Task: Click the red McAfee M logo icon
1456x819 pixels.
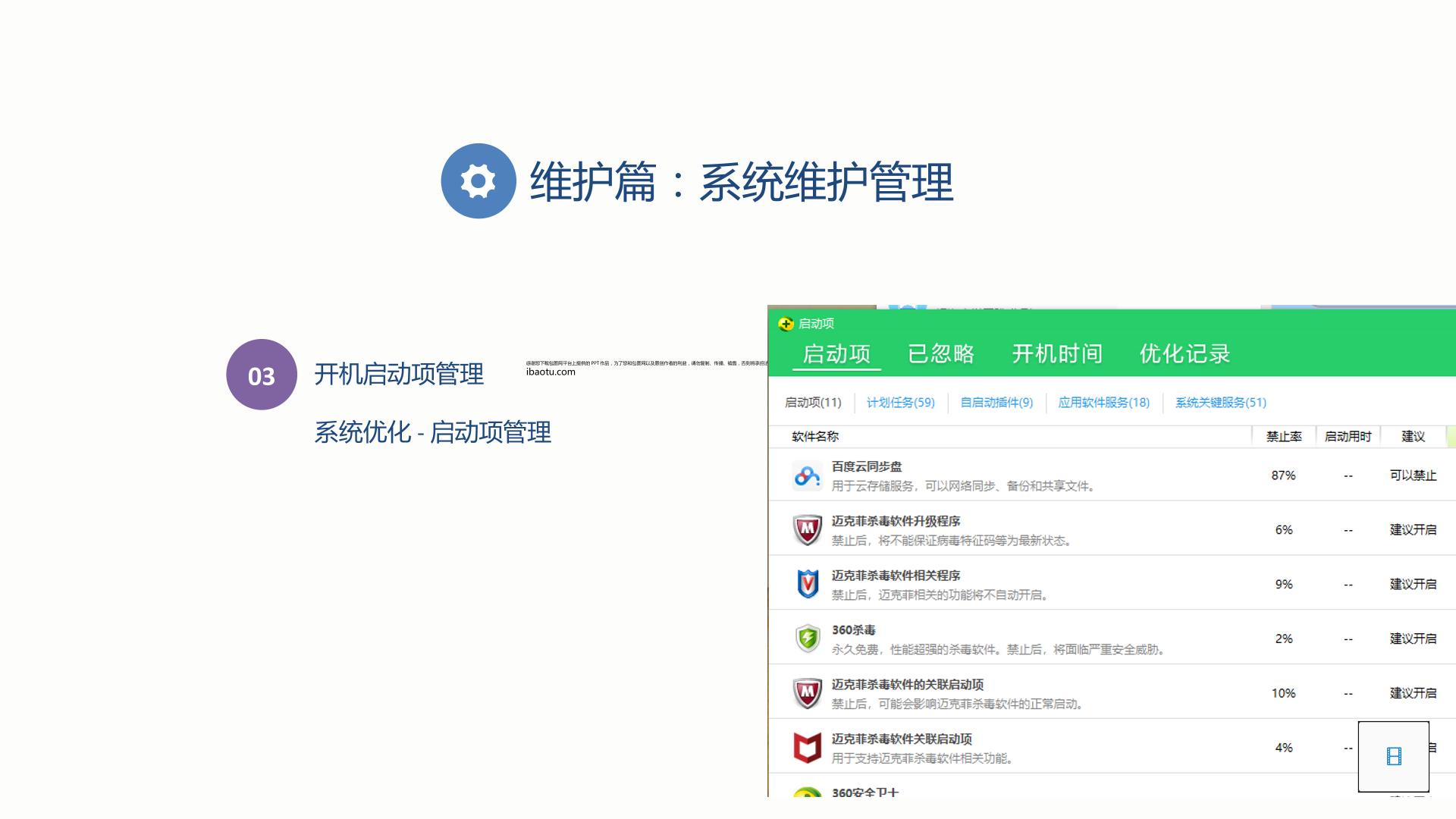Action: point(807,748)
